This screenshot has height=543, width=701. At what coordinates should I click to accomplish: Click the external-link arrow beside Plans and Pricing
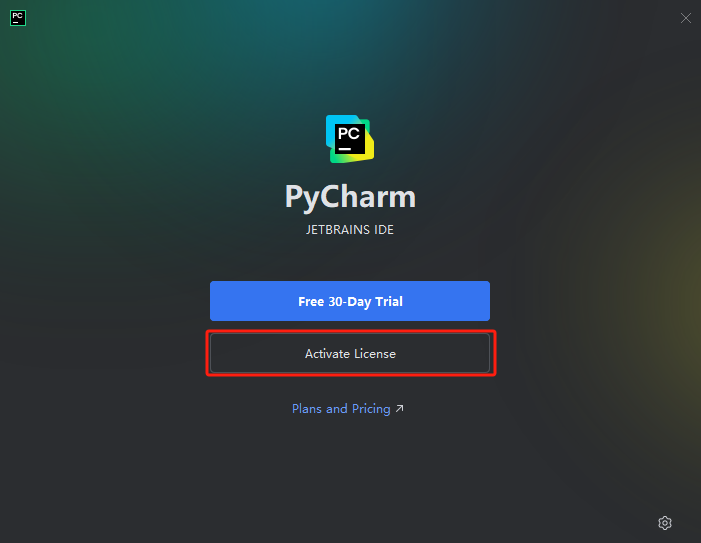pyautogui.click(x=400, y=408)
